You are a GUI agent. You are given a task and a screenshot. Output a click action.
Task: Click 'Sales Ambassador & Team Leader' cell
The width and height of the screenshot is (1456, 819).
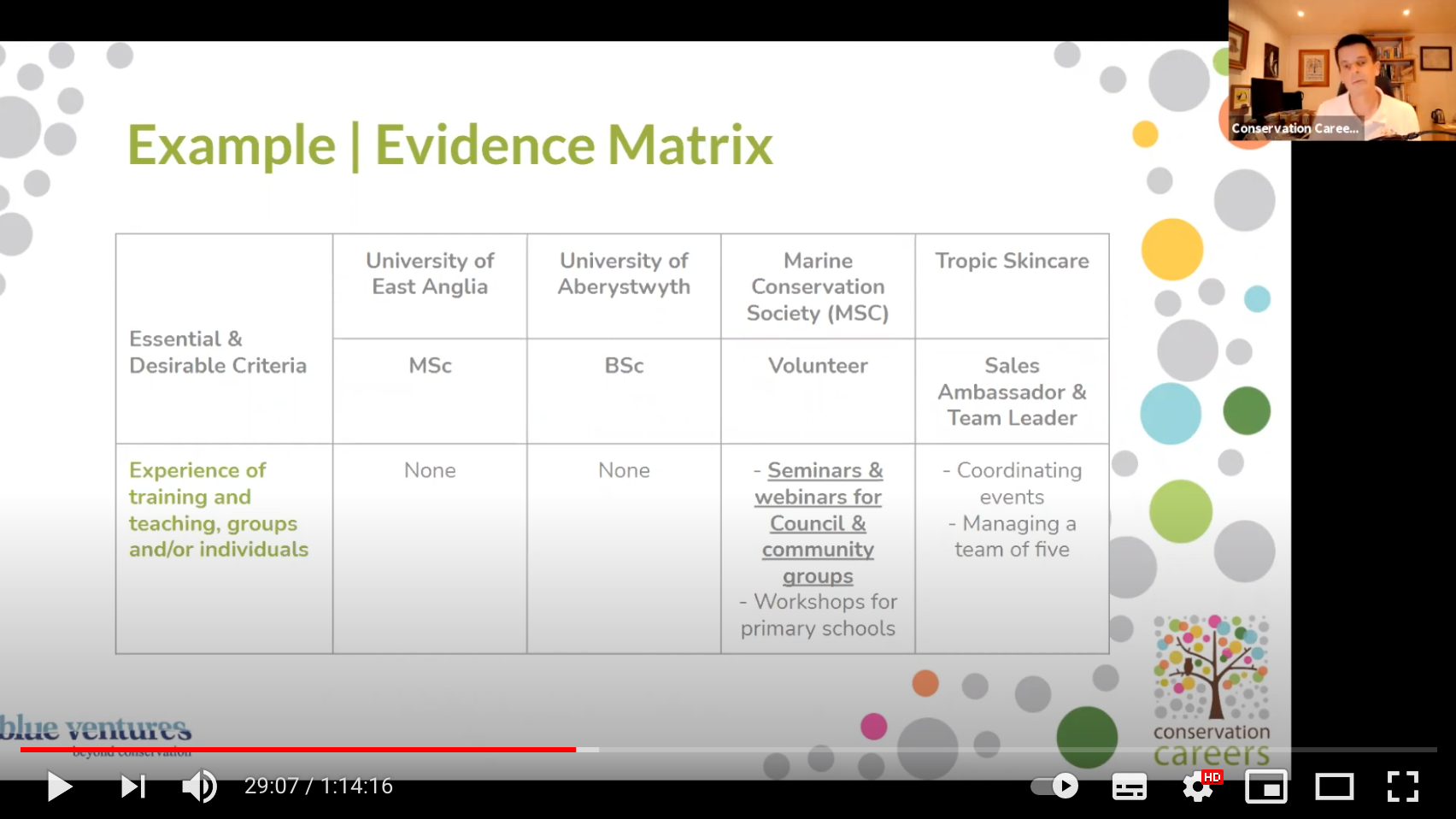click(1012, 392)
